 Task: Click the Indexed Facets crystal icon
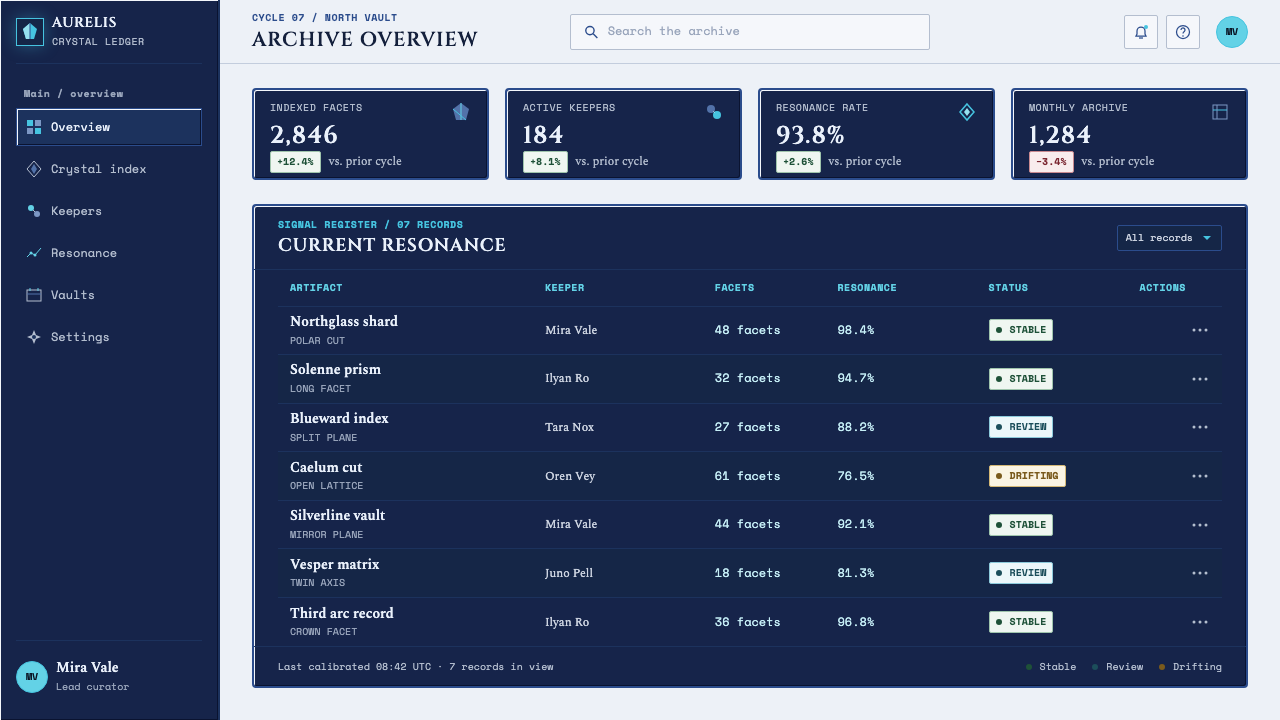tap(461, 112)
